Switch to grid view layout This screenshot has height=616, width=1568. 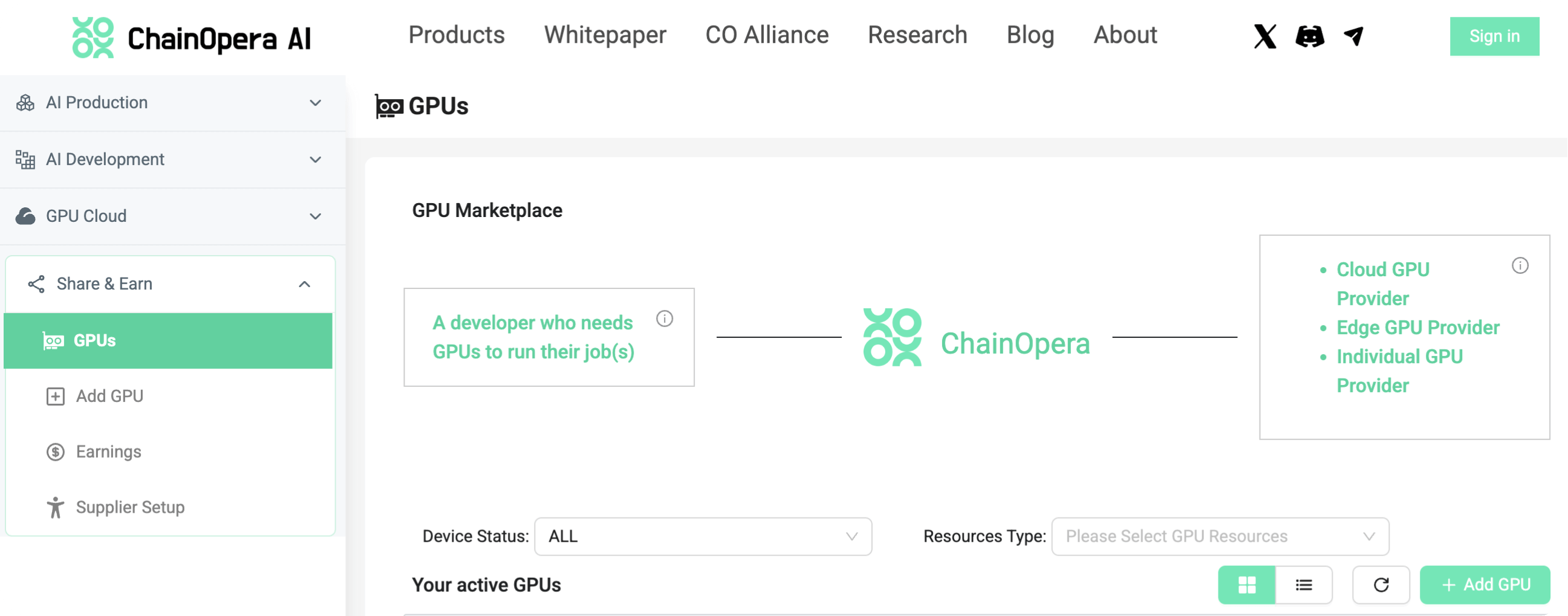point(1247,585)
